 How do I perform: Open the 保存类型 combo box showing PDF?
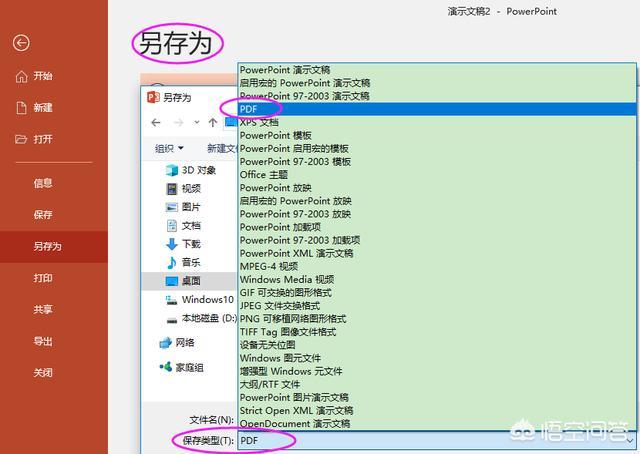coord(437,441)
